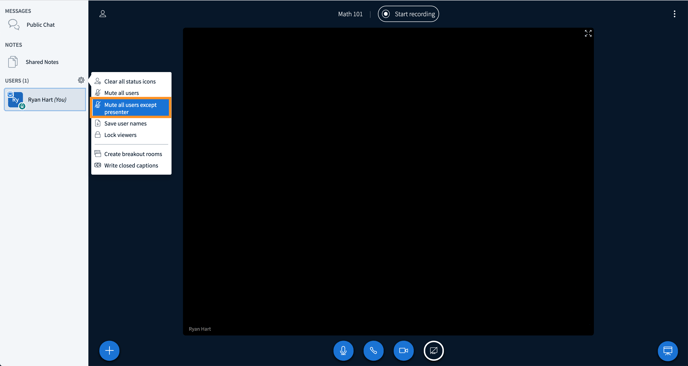
Task: Share webcam using the camera button
Action: tap(404, 351)
